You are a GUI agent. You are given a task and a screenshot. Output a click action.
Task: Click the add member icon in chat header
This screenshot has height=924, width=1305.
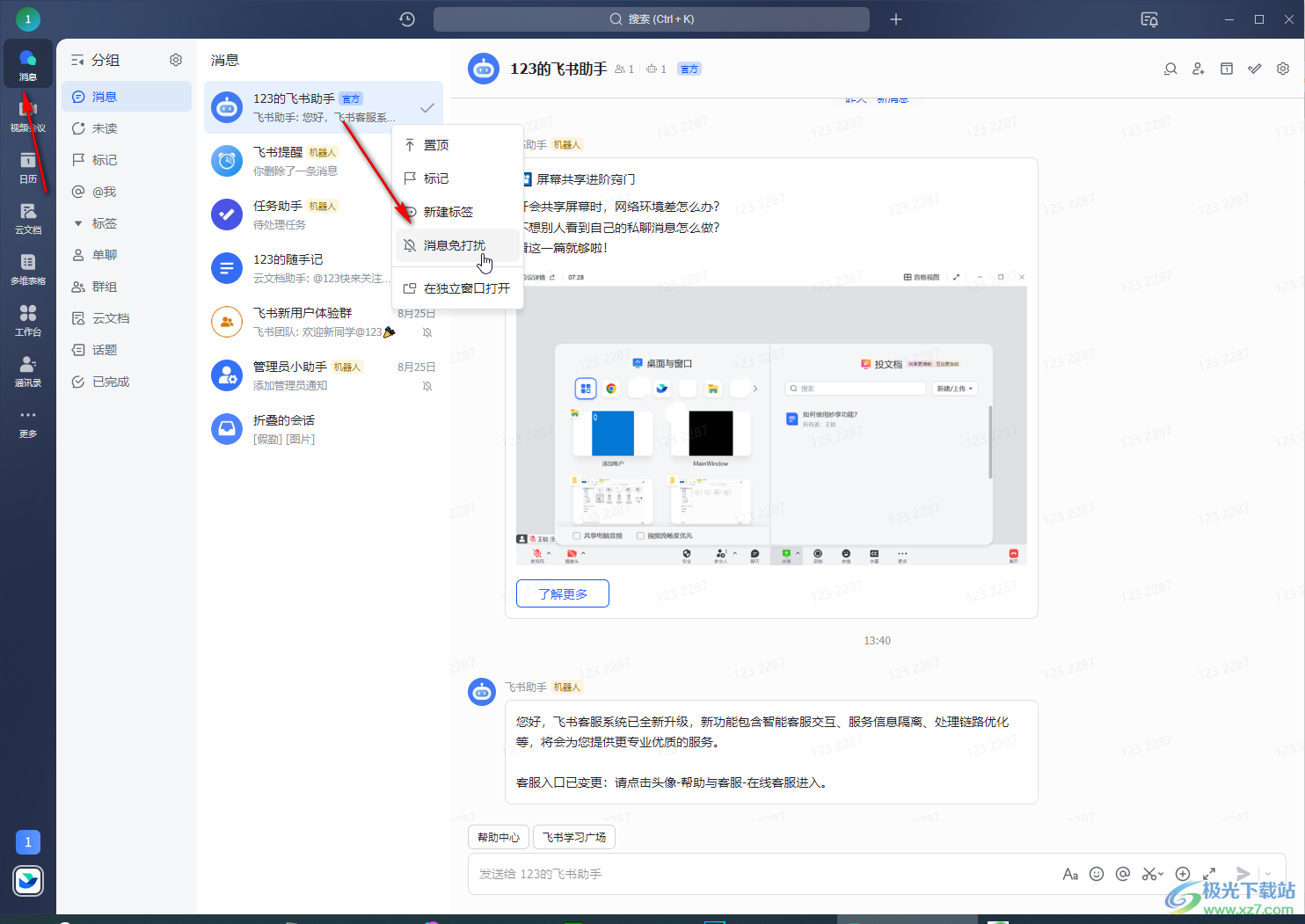point(1199,69)
